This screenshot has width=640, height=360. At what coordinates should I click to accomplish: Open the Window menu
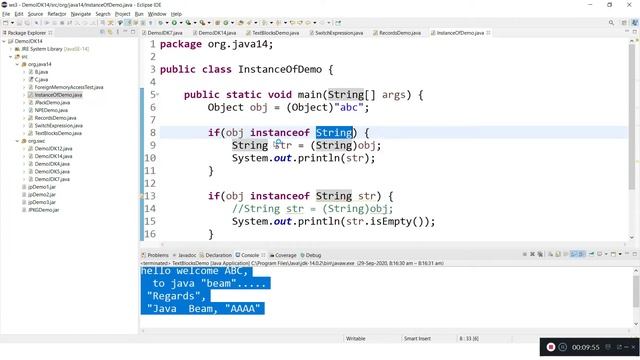(x=157, y=14)
